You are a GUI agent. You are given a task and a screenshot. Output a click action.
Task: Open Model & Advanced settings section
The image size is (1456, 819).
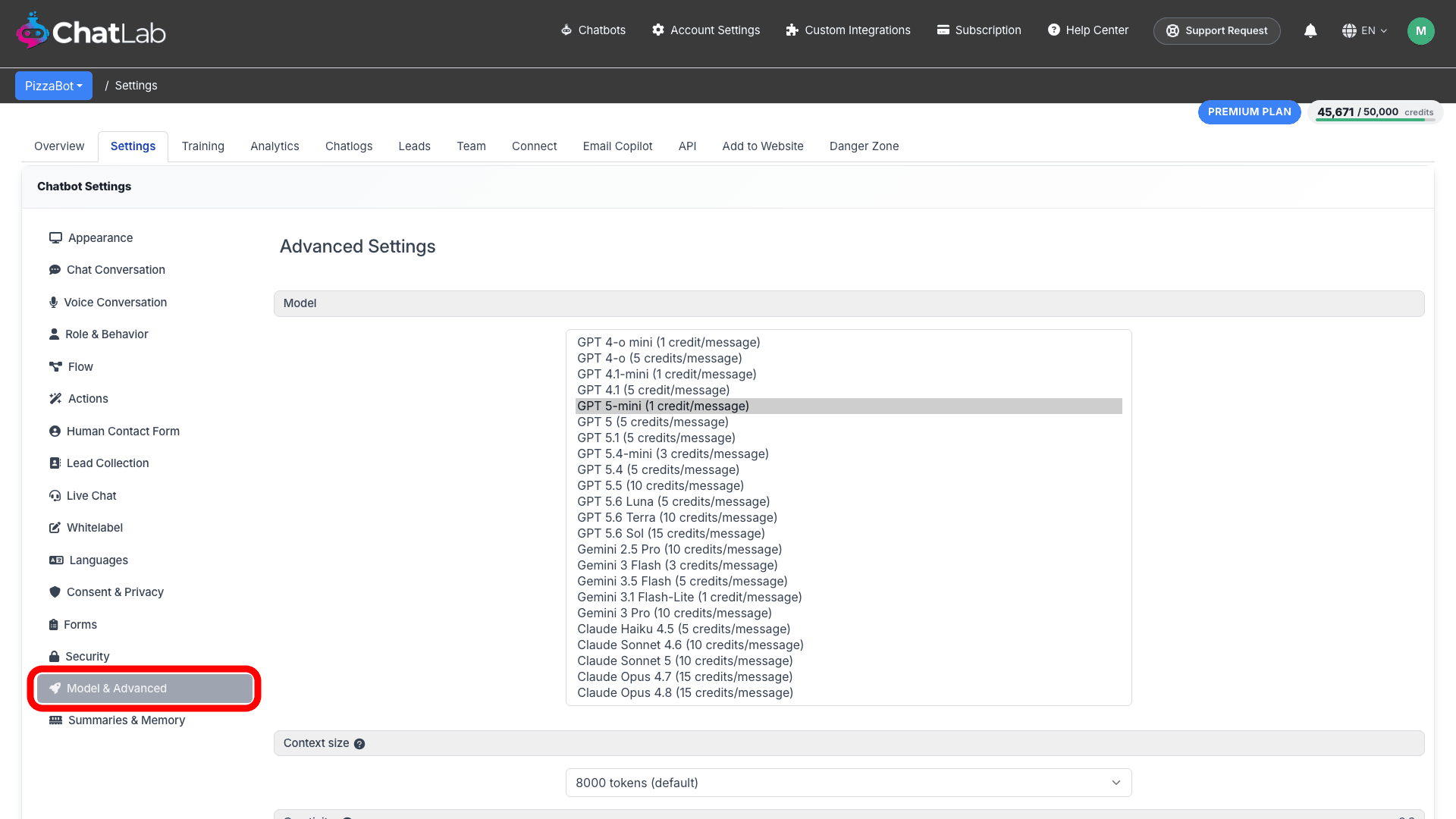[145, 689]
